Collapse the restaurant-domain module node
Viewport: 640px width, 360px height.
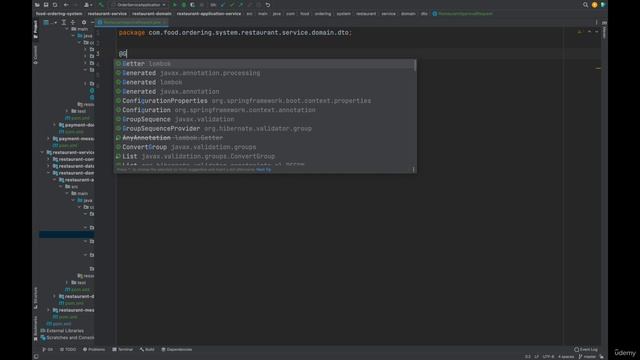49,173
